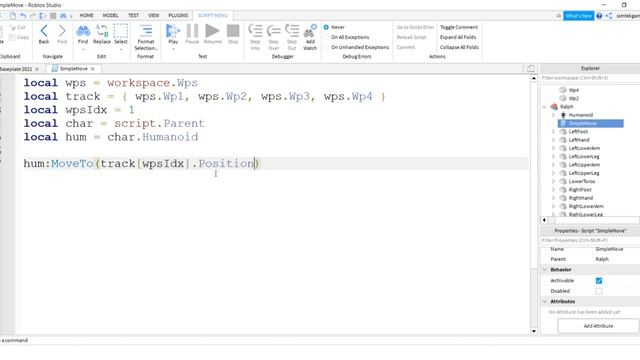Click the Filter Properties input field
The image size is (640, 360).
tap(590, 240)
